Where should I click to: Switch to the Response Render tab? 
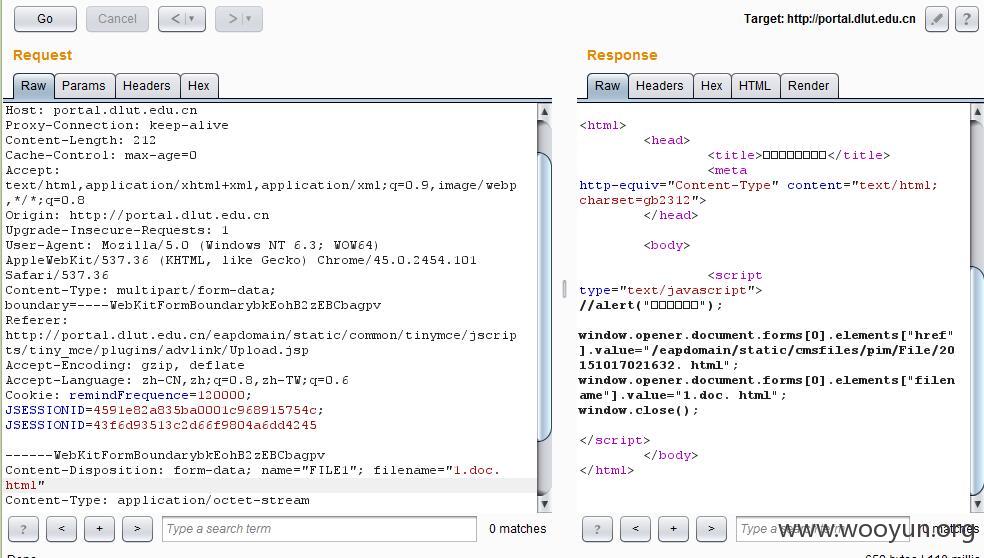pyautogui.click(x=808, y=86)
